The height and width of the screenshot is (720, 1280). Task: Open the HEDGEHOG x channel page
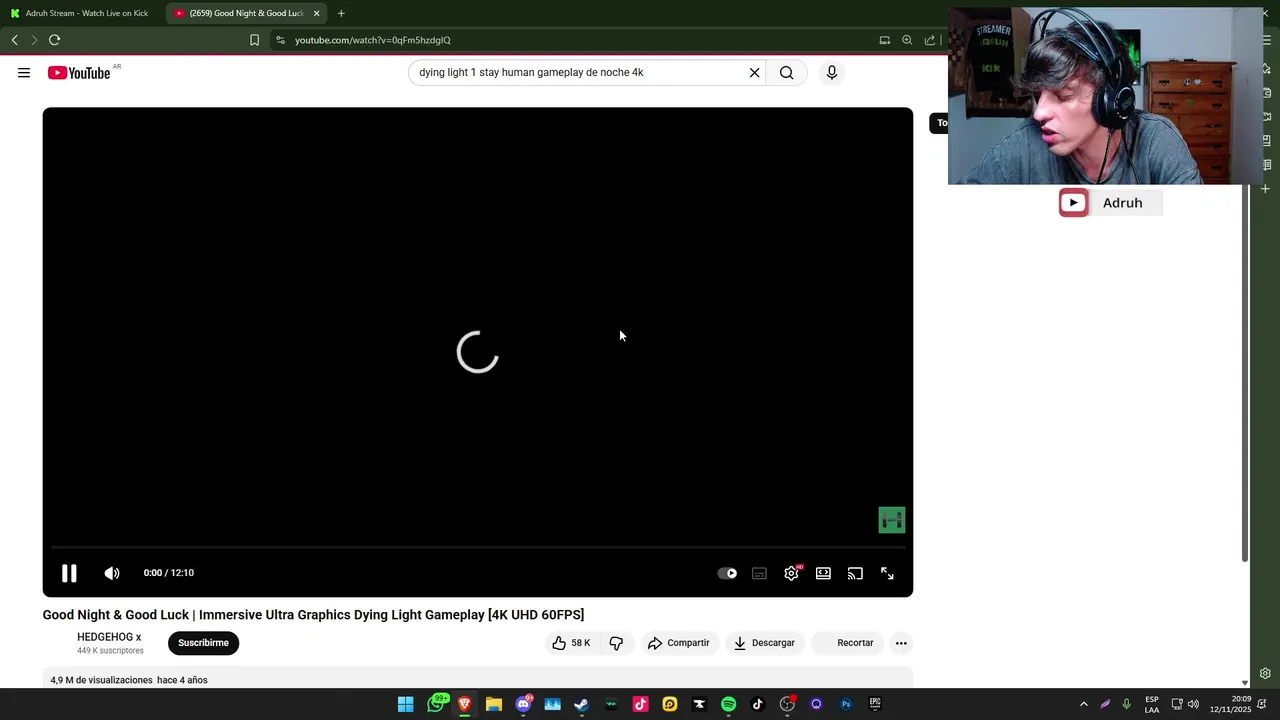(x=109, y=637)
